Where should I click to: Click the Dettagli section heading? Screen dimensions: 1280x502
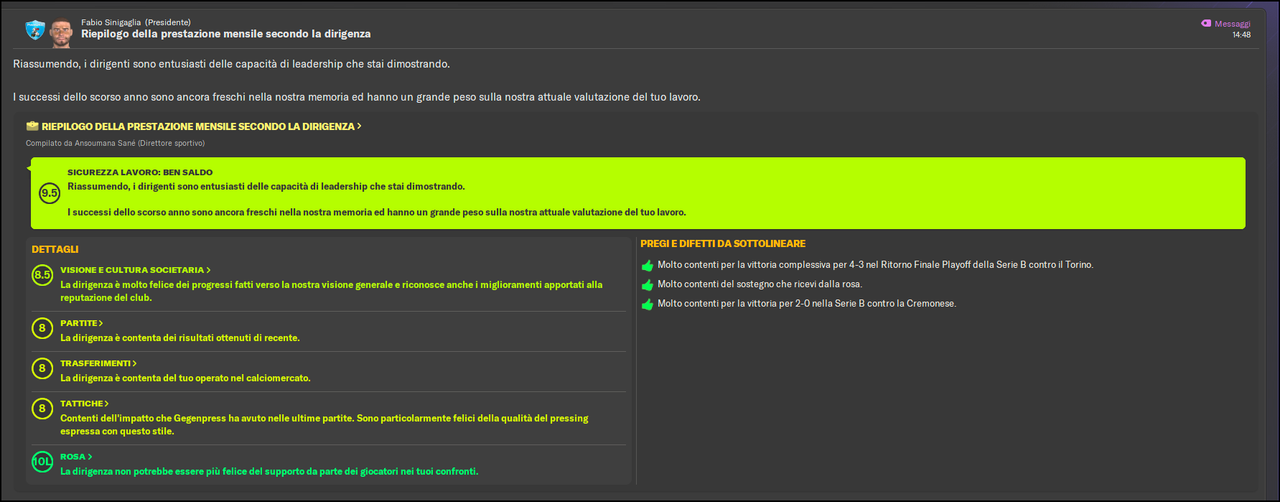(x=55, y=249)
